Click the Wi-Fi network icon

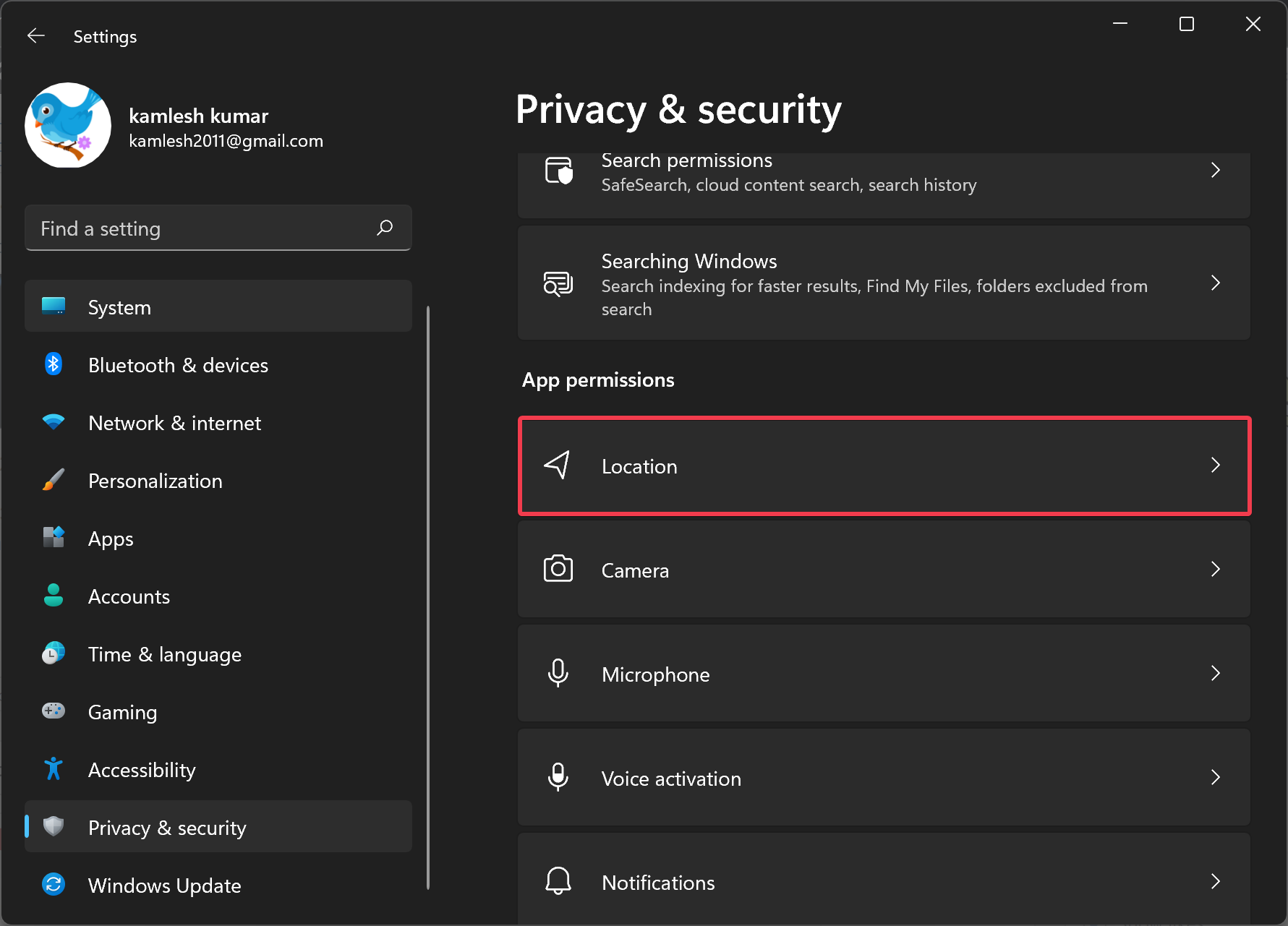tap(54, 421)
